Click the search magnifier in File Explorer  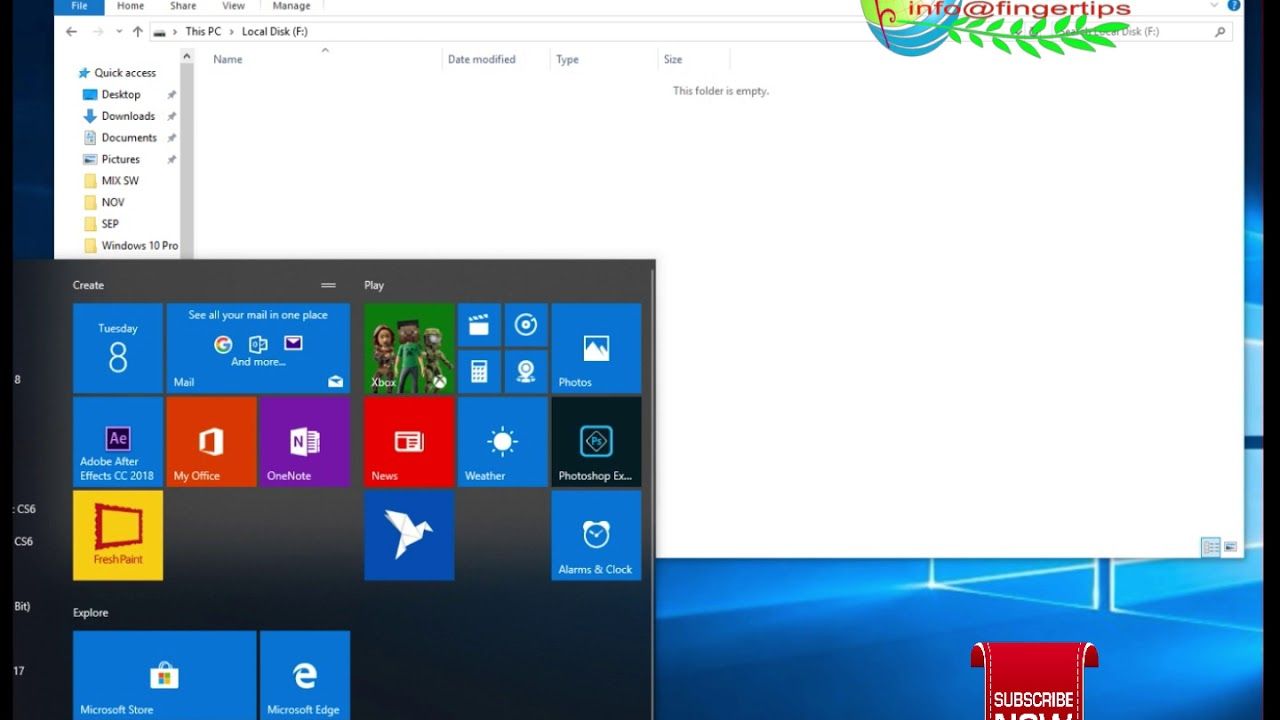pos(1220,32)
